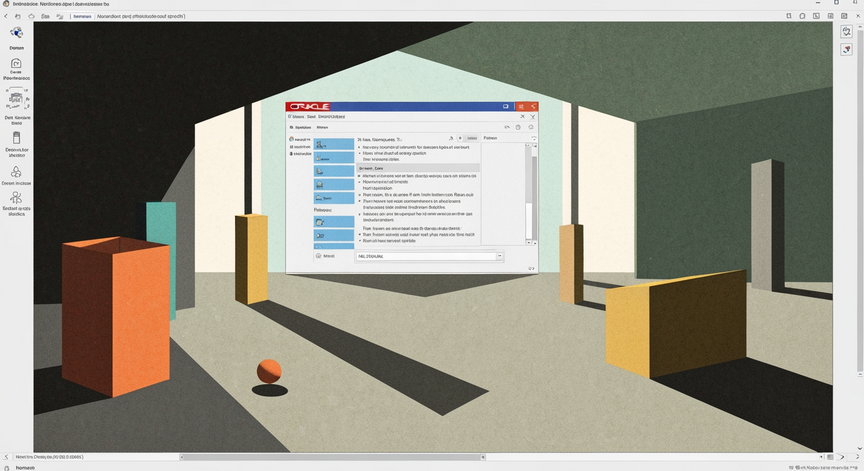Expand the right pane header corner icon in dialog

point(533,138)
